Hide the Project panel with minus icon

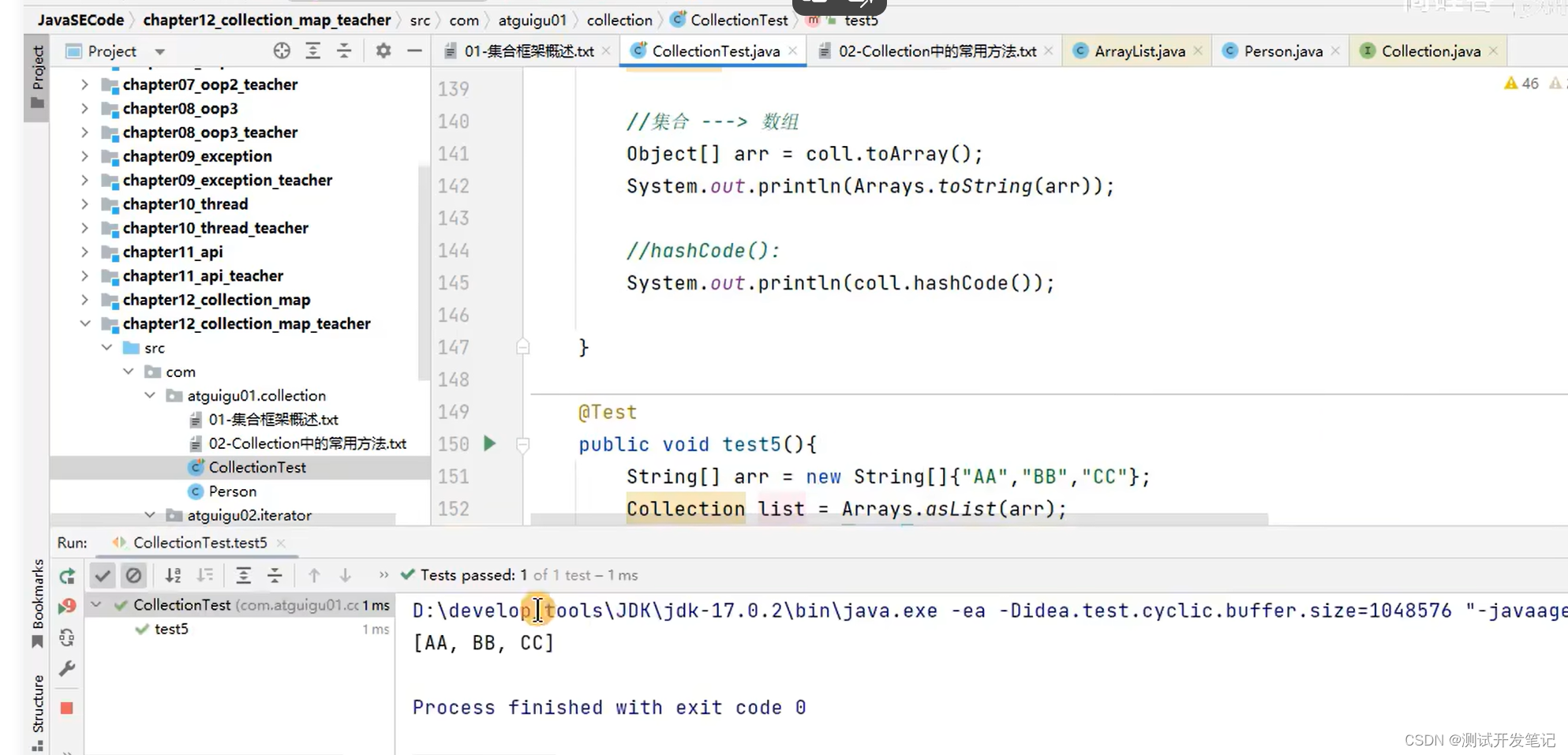[414, 51]
